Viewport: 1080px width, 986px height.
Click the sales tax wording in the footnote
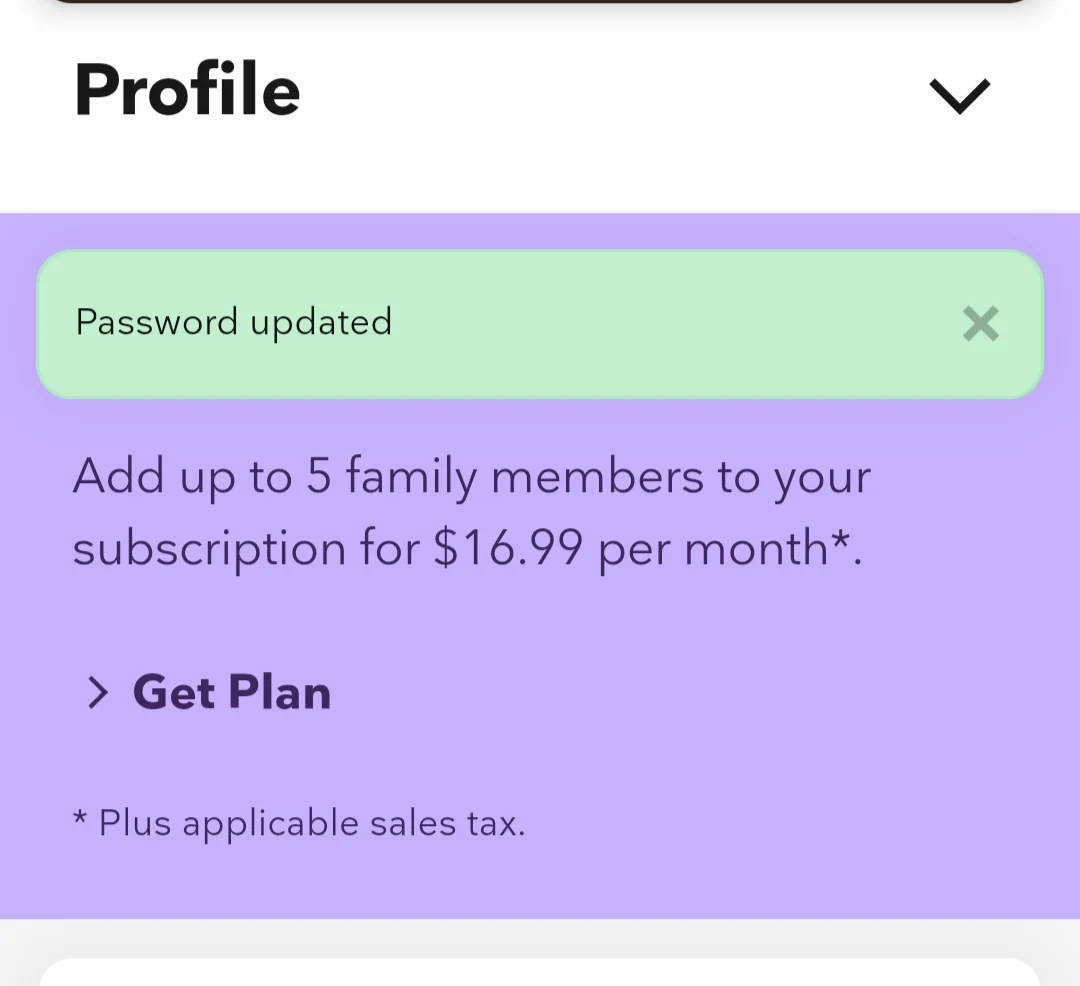click(448, 823)
